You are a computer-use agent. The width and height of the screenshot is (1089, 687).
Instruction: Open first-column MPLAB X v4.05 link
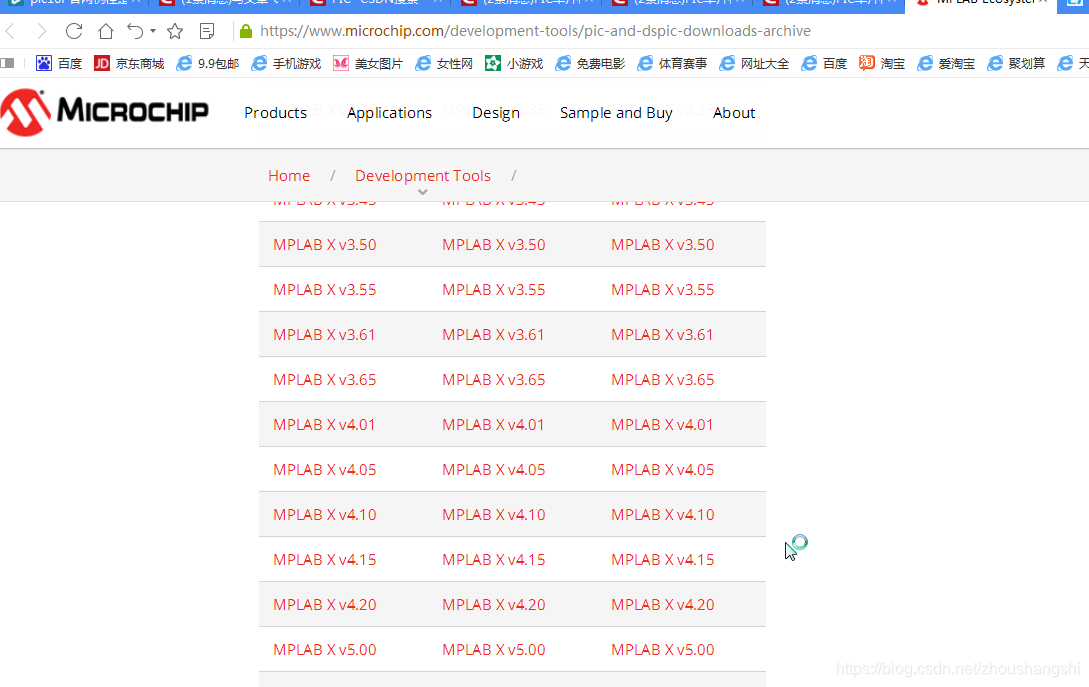[324, 470]
